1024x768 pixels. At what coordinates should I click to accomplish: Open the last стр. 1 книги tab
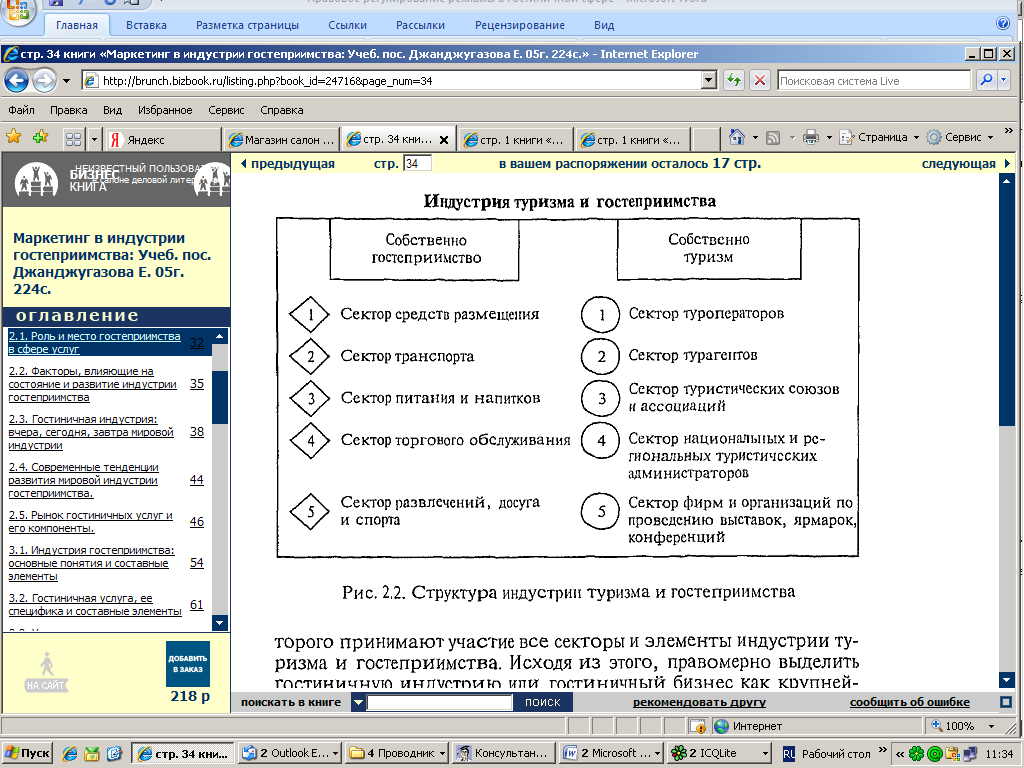[x=632, y=140]
